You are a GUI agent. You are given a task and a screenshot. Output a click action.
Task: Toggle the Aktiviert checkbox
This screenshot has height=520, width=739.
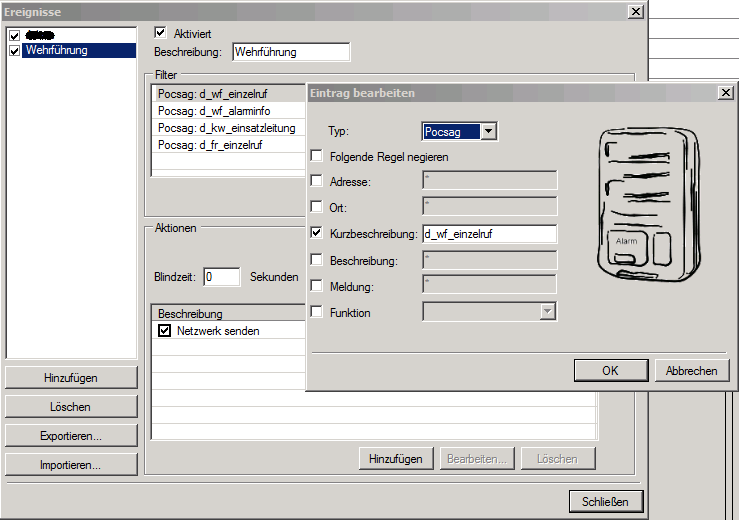click(160, 33)
